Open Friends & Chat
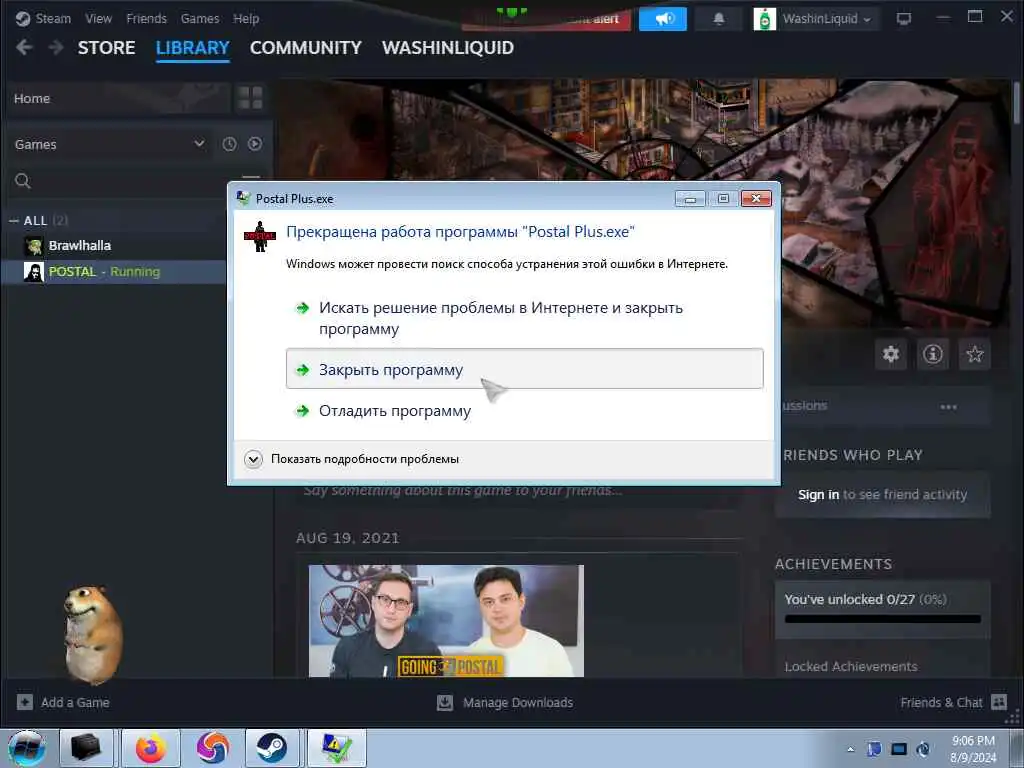 953,703
